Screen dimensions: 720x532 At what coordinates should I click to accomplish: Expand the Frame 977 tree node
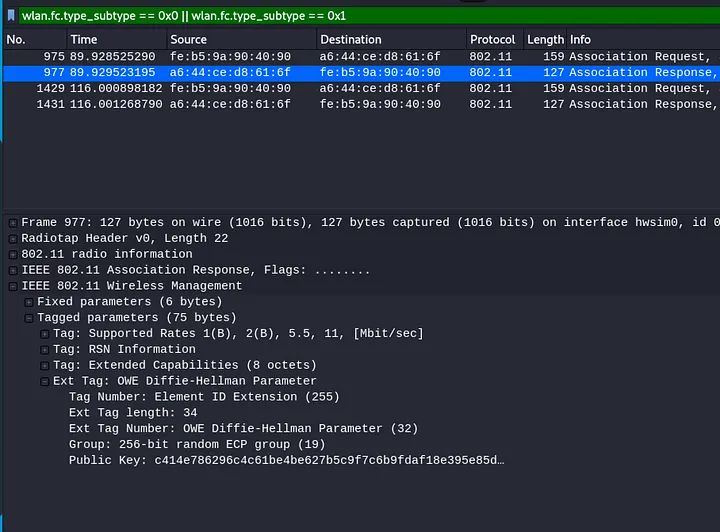pyautogui.click(x=13, y=223)
